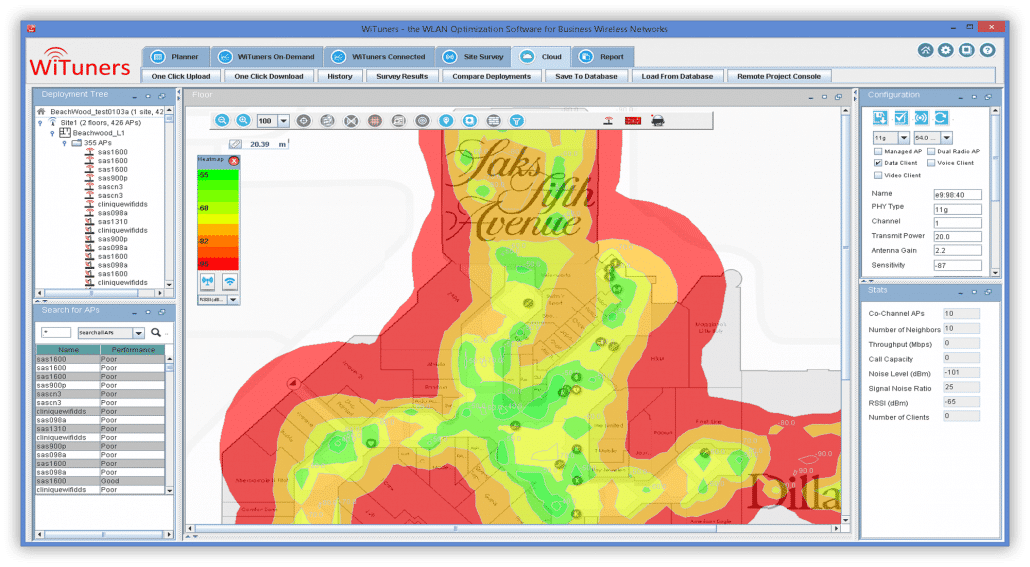Click the red access point antenna toolbar icon

click(608, 121)
